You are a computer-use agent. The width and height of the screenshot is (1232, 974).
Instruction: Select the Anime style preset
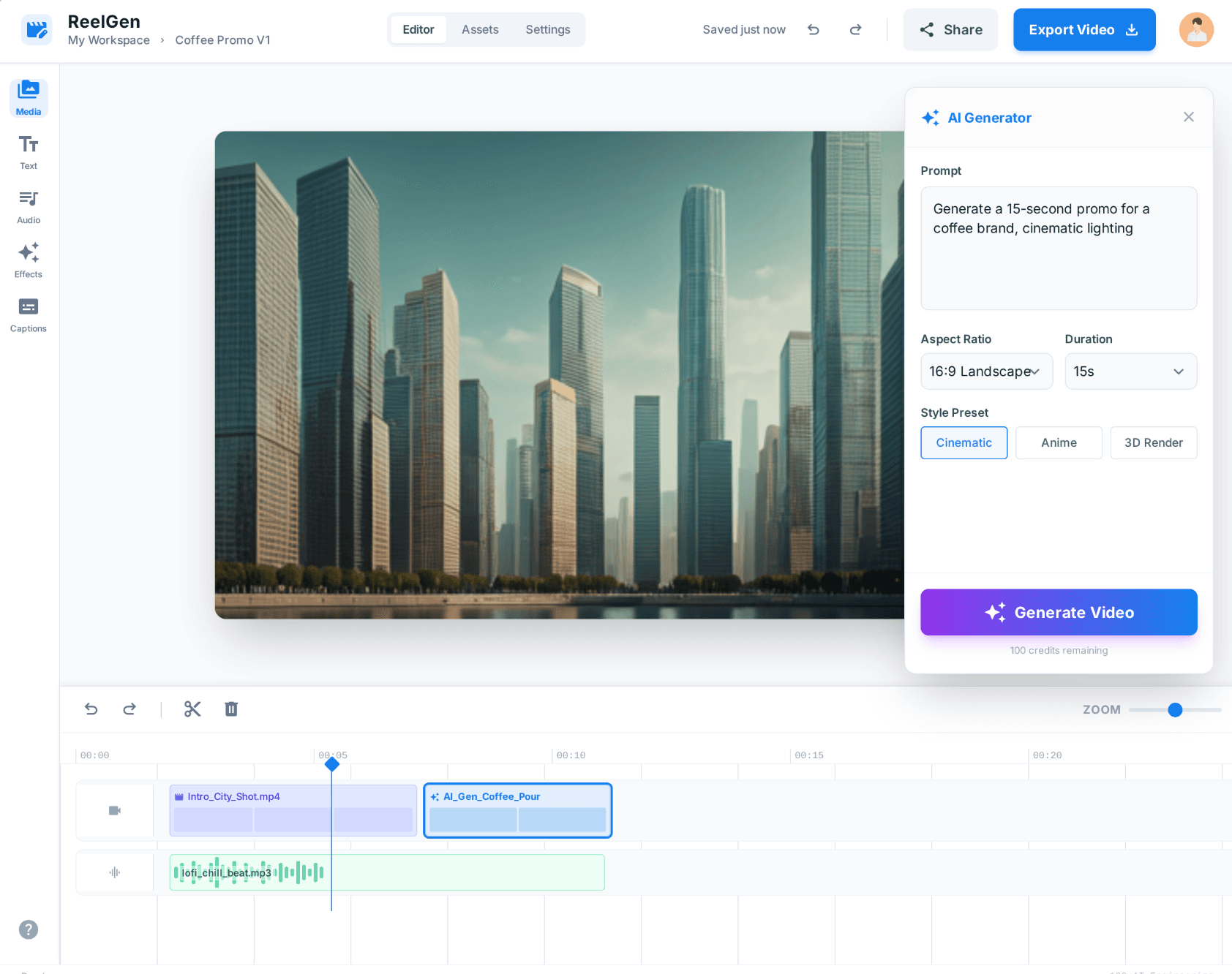tap(1059, 442)
